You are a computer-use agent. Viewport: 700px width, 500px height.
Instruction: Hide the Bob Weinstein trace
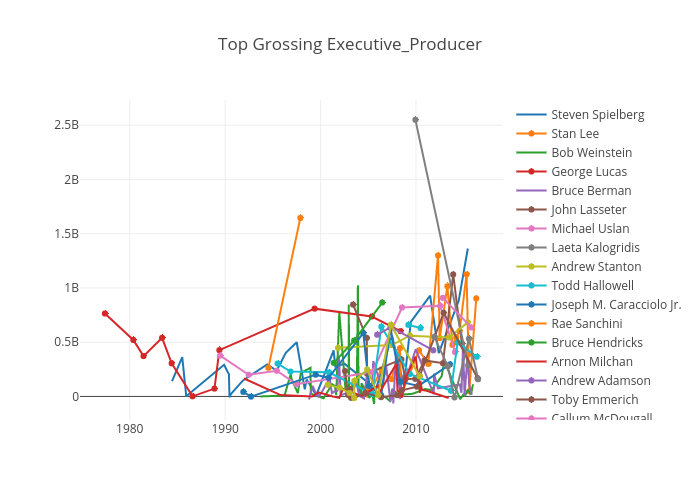(574, 153)
